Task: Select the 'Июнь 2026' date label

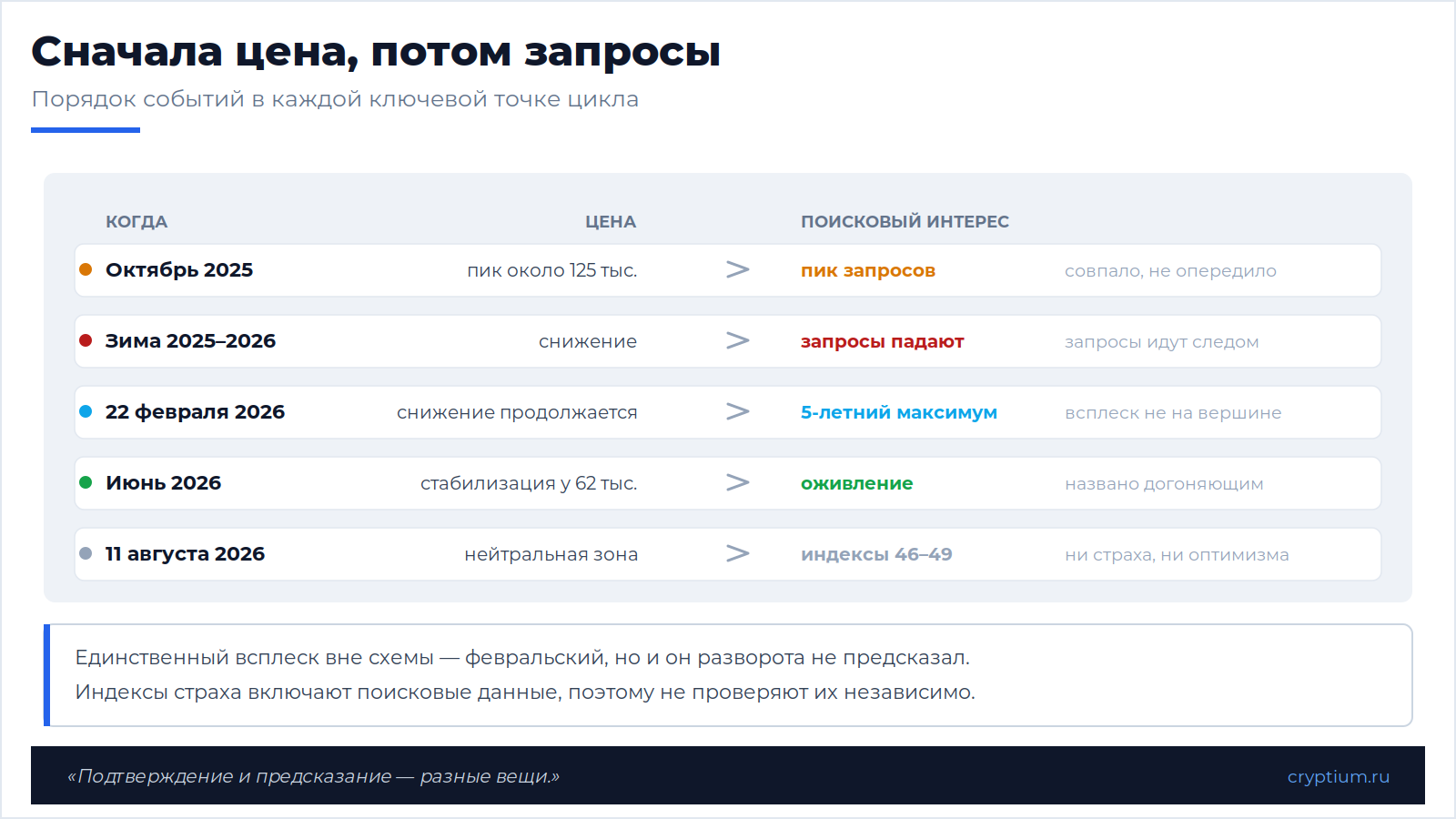Action: tap(164, 483)
